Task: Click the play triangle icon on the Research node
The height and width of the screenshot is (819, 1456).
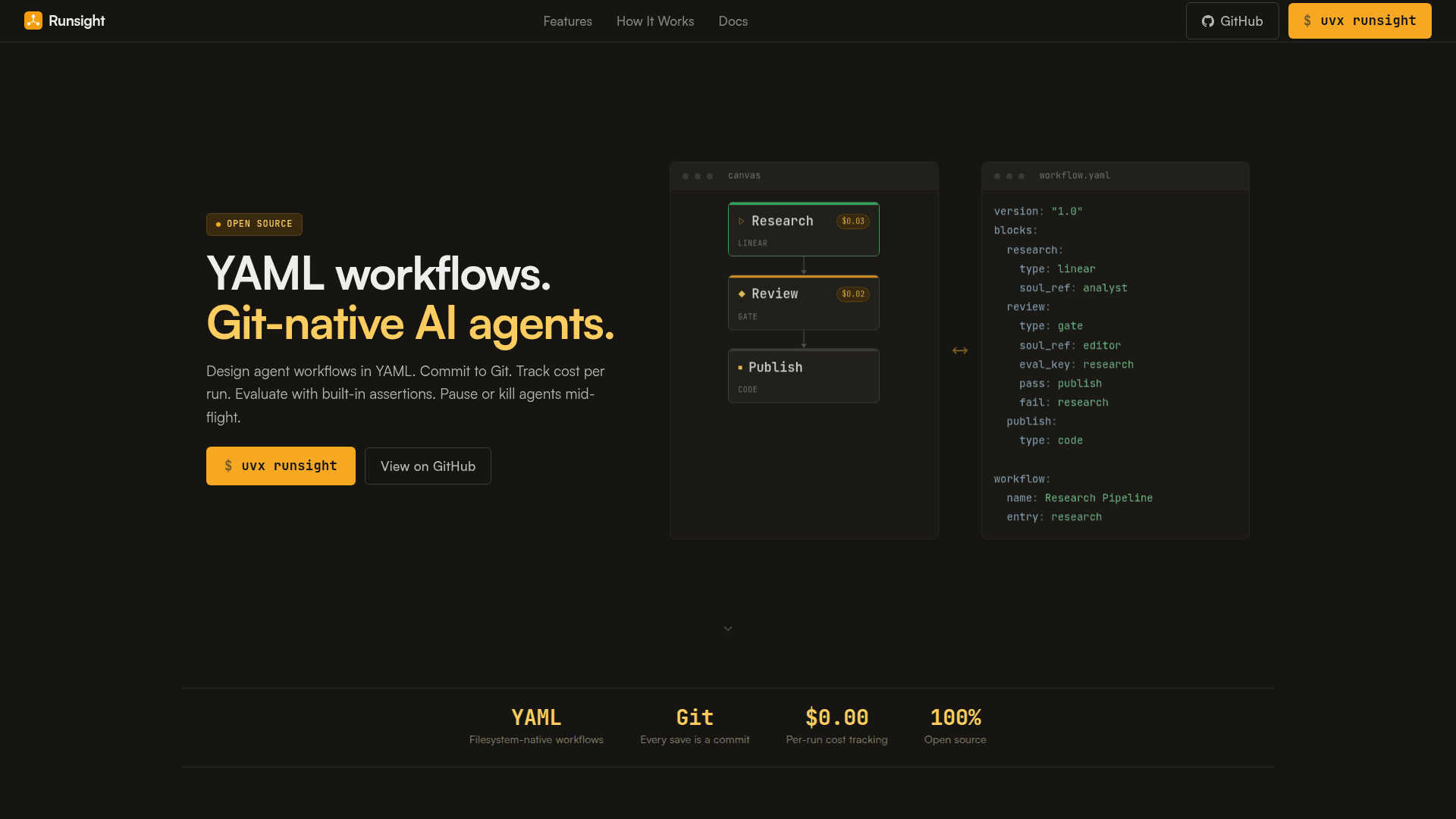Action: (x=742, y=221)
